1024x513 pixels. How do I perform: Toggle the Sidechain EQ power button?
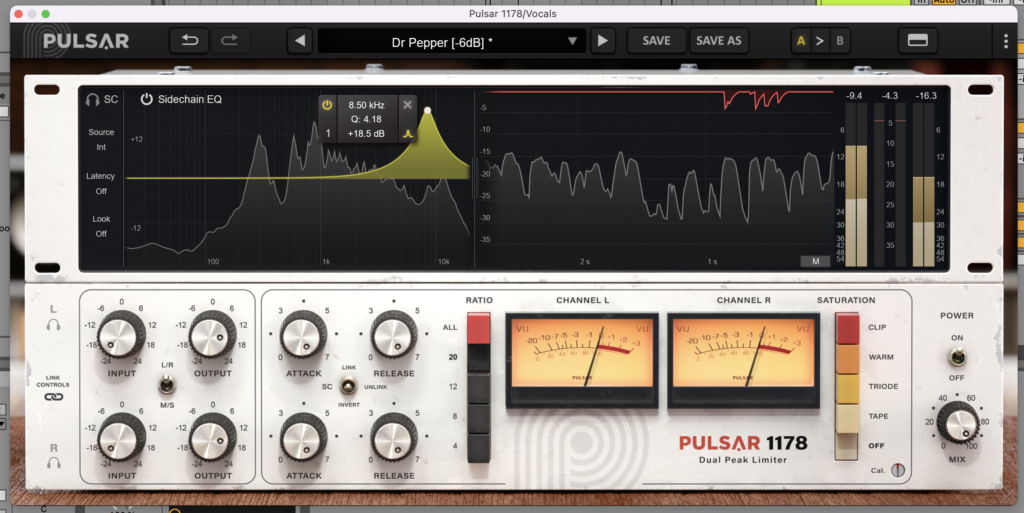coord(146,99)
